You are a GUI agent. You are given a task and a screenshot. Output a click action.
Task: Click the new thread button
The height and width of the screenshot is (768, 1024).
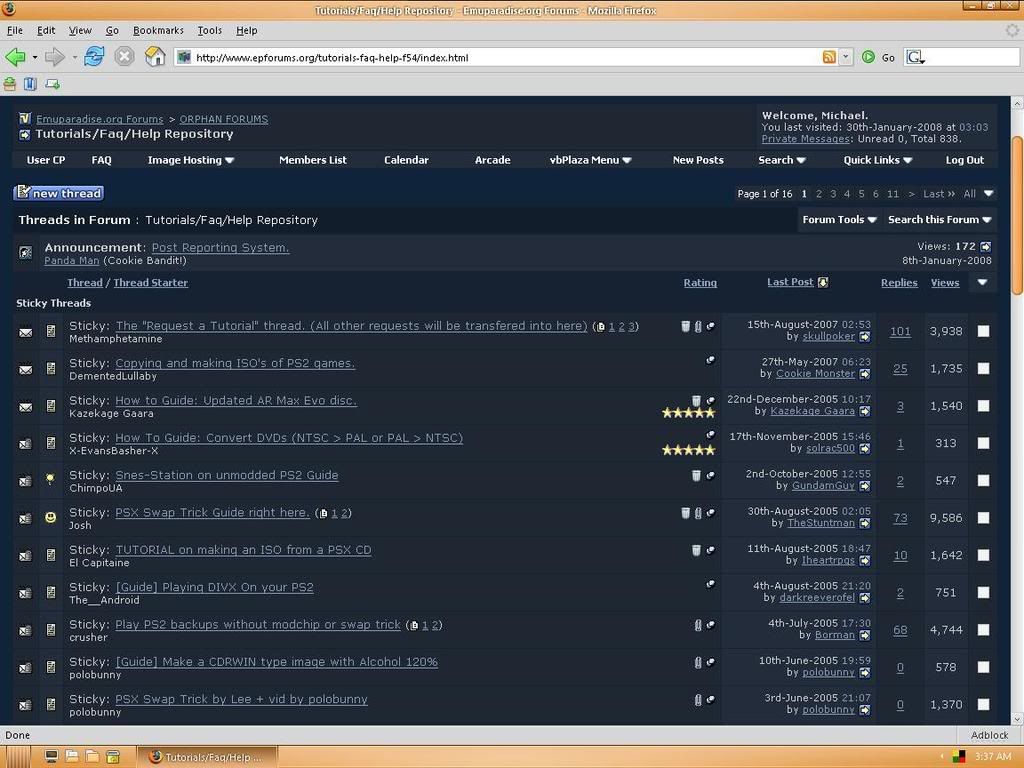(x=59, y=193)
